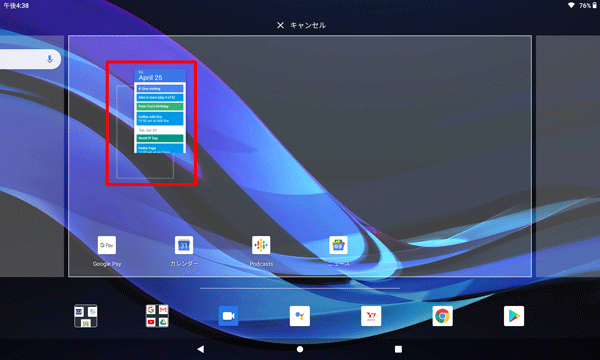Tap the Android back navigation button
The height and width of the screenshot is (360, 600).
point(201,349)
